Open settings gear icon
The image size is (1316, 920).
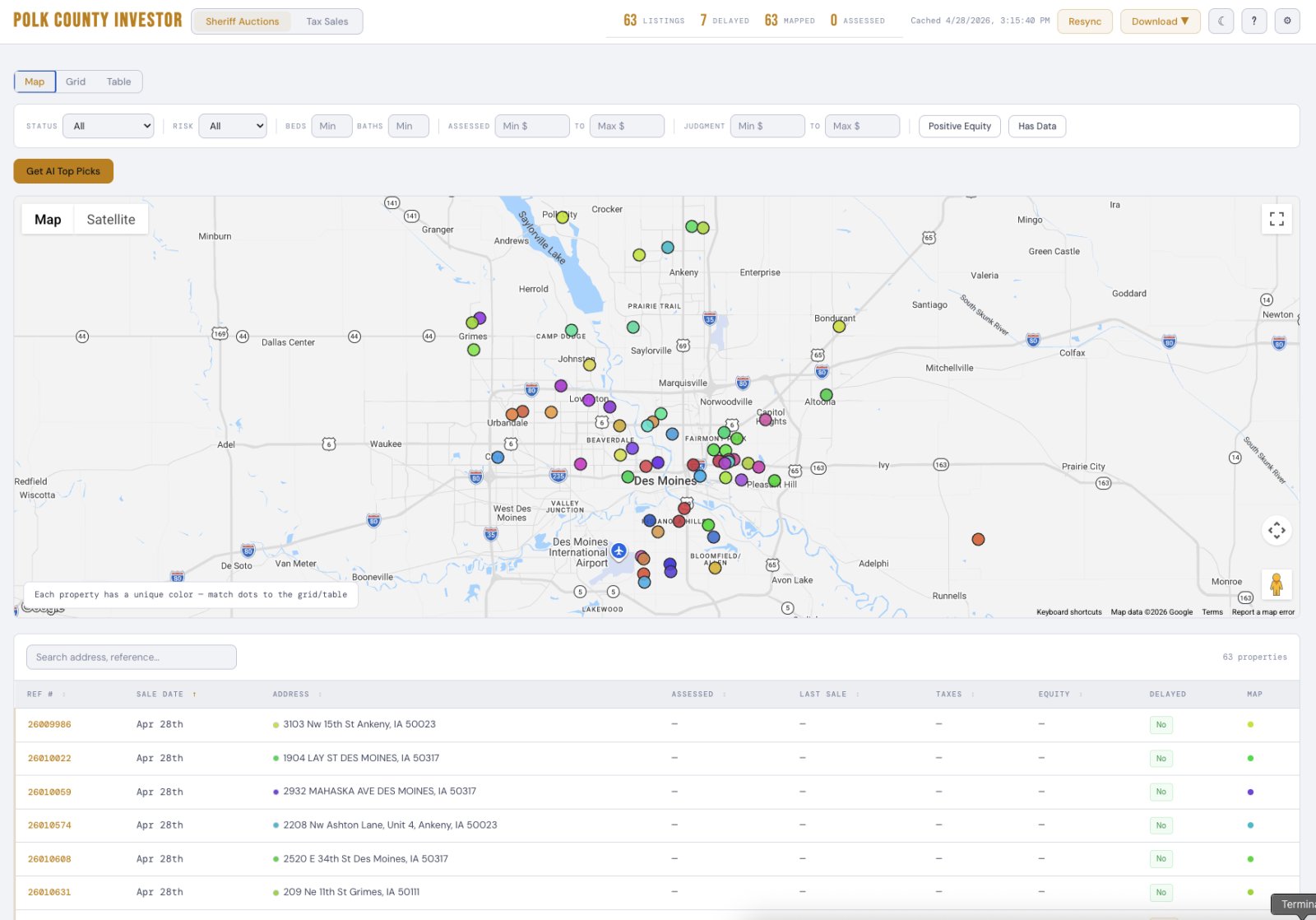(1287, 21)
